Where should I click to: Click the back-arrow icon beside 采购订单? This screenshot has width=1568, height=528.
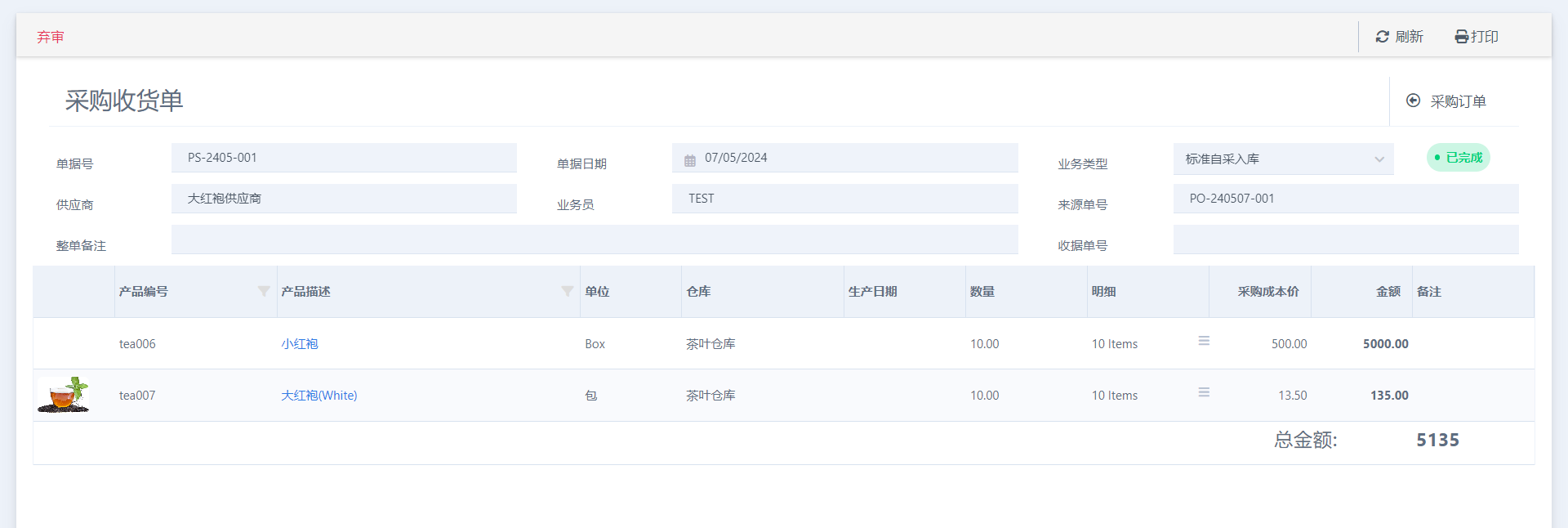pyautogui.click(x=1413, y=101)
